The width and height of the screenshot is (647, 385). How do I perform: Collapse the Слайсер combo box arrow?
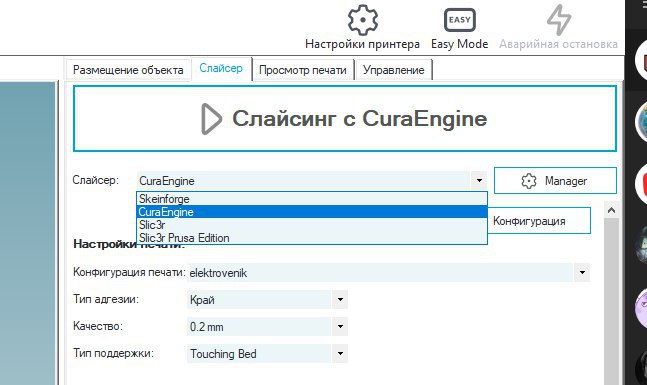479,181
